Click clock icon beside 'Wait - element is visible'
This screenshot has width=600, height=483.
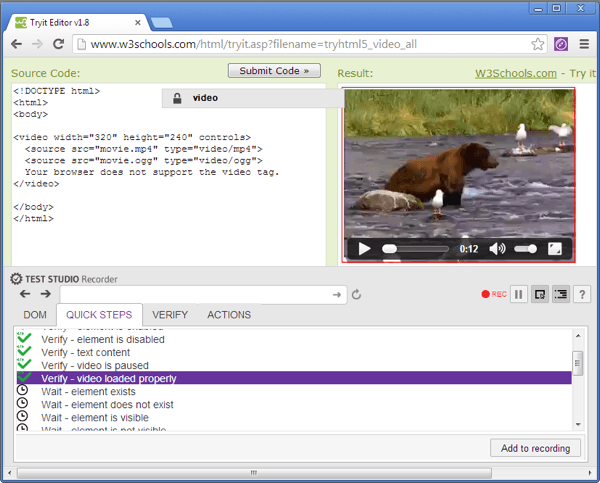click(x=23, y=416)
